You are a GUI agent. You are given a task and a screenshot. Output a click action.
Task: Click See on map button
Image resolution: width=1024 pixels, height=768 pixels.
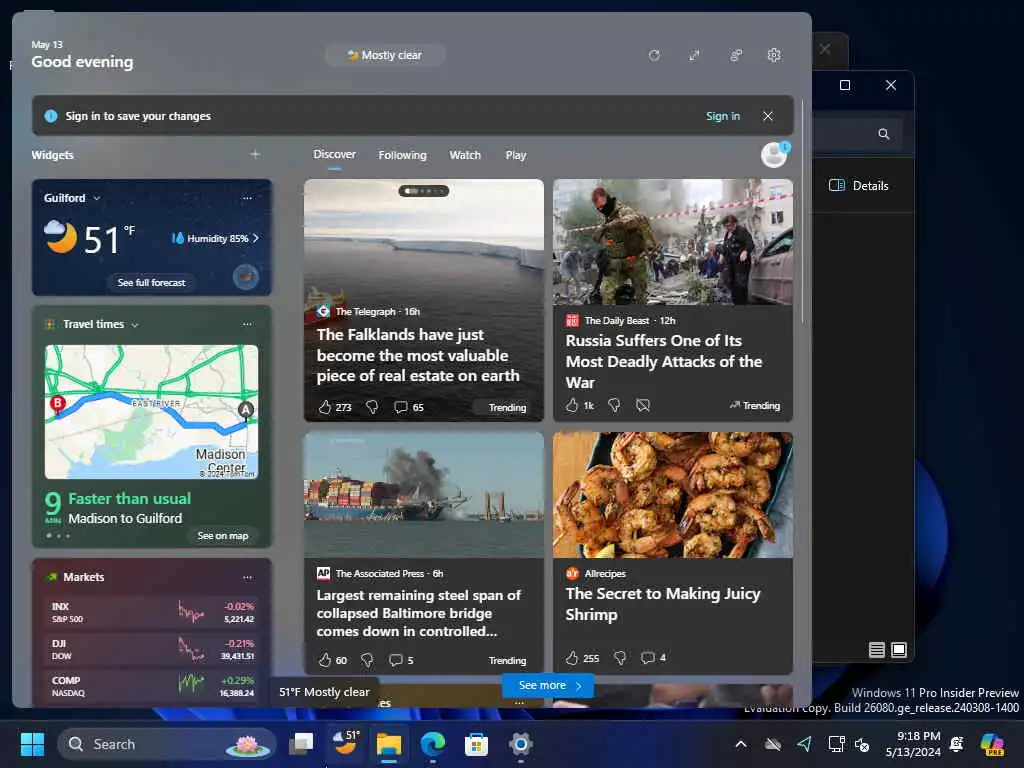[223, 536]
